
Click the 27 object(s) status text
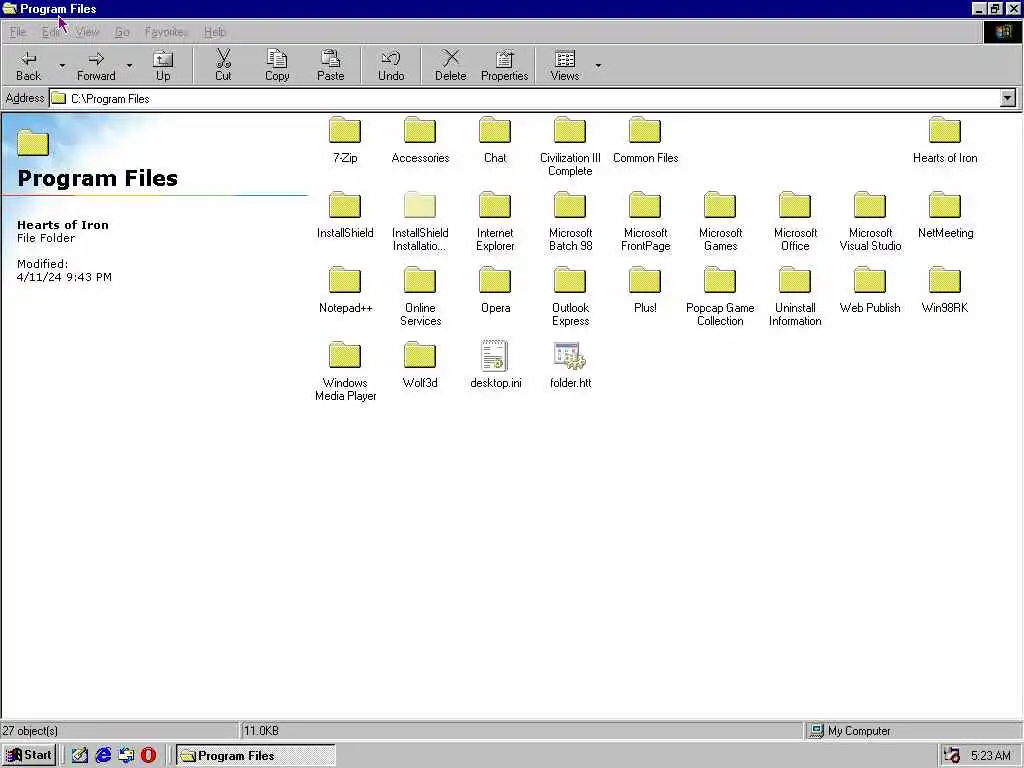coord(30,731)
